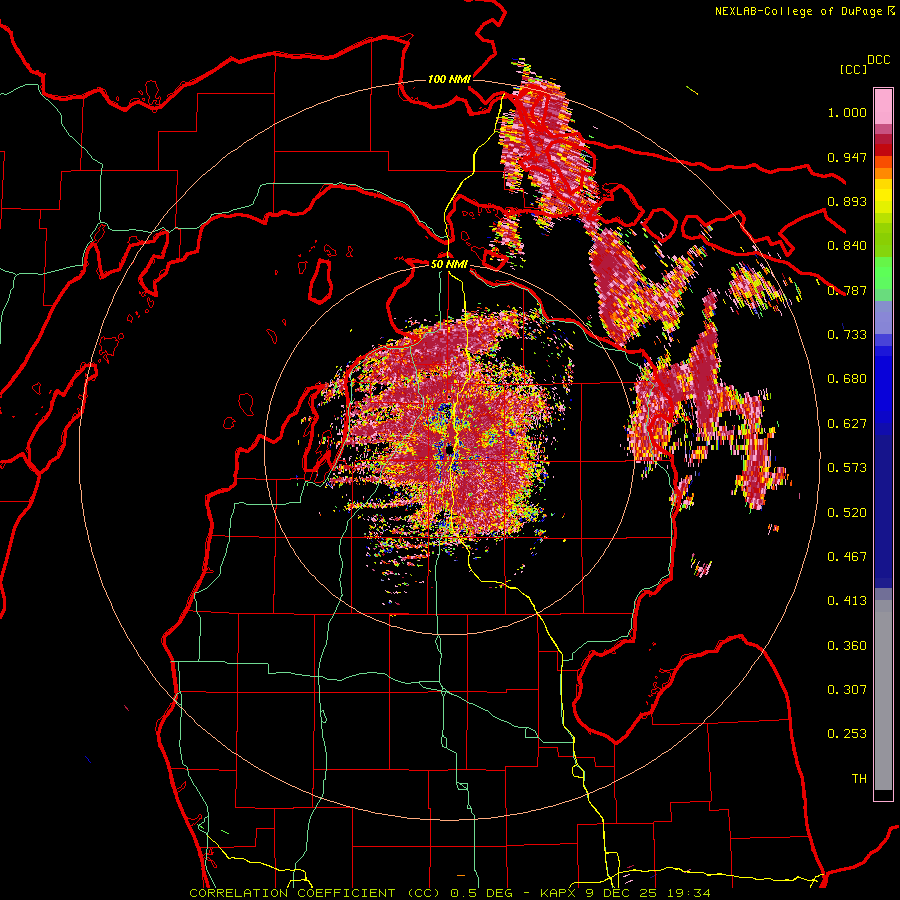Click the 1.000 scale value

click(x=847, y=112)
